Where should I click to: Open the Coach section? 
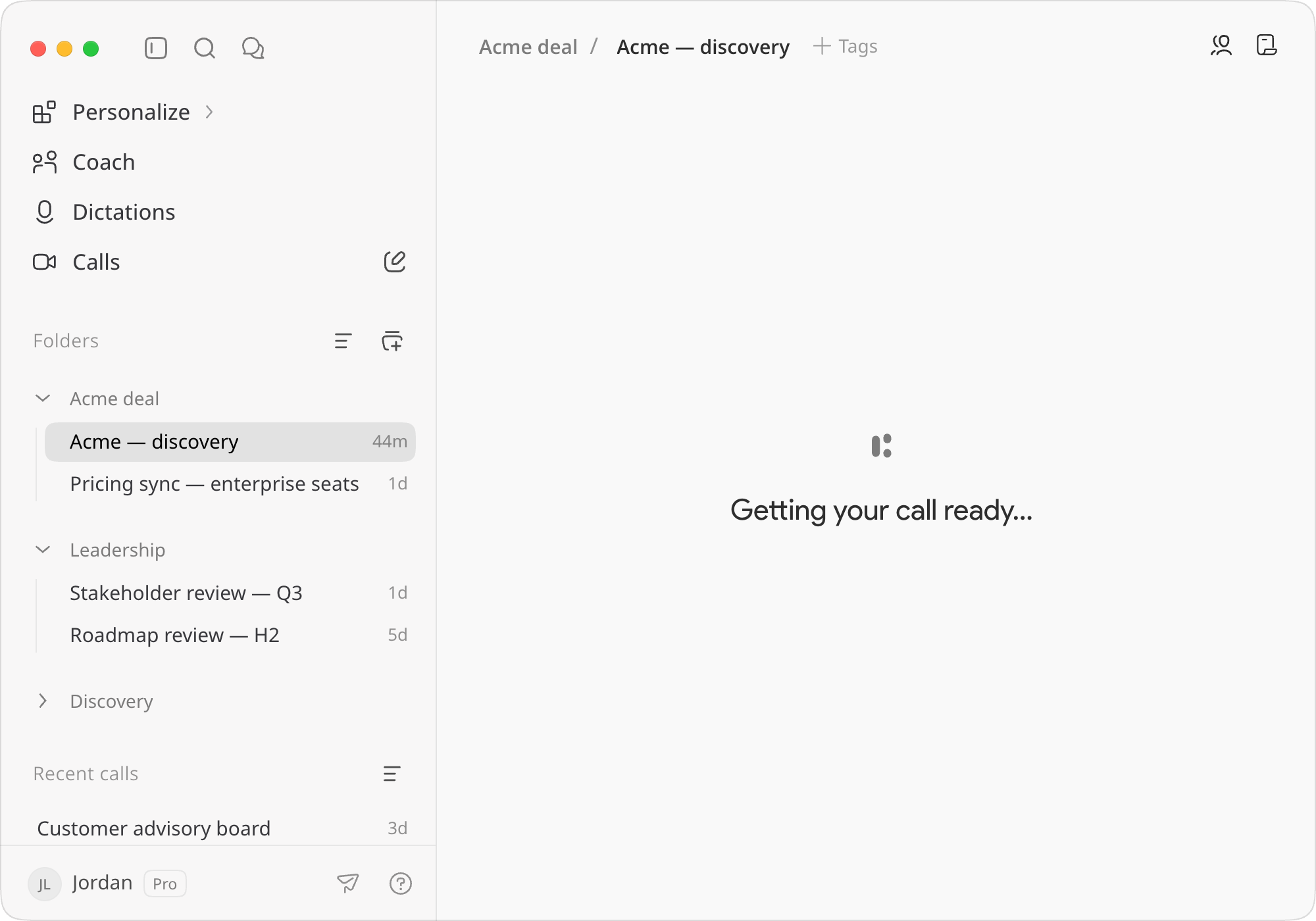point(103,162)
